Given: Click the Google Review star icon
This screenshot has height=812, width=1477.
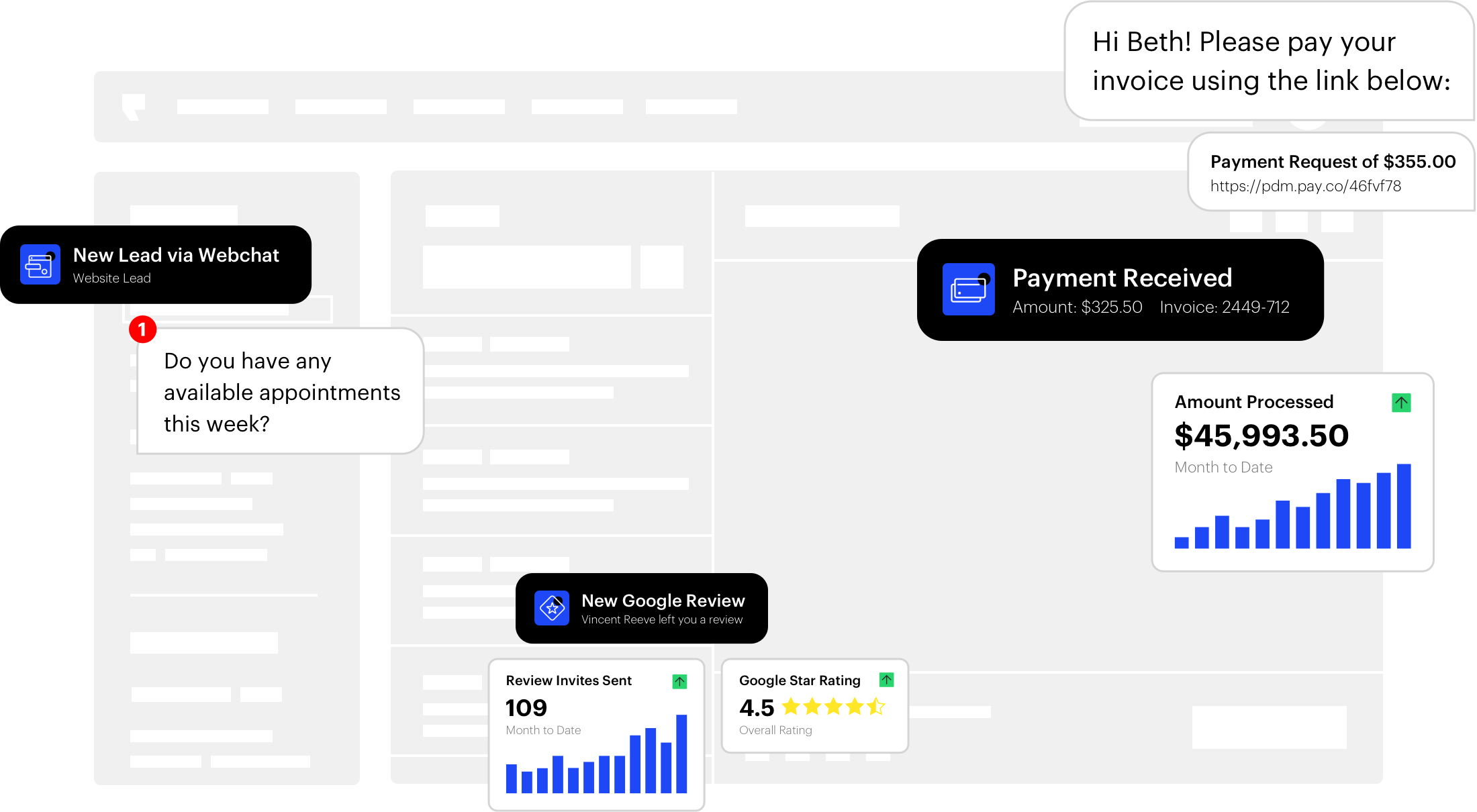Looking at the screenshot, I should coord(552,608).
